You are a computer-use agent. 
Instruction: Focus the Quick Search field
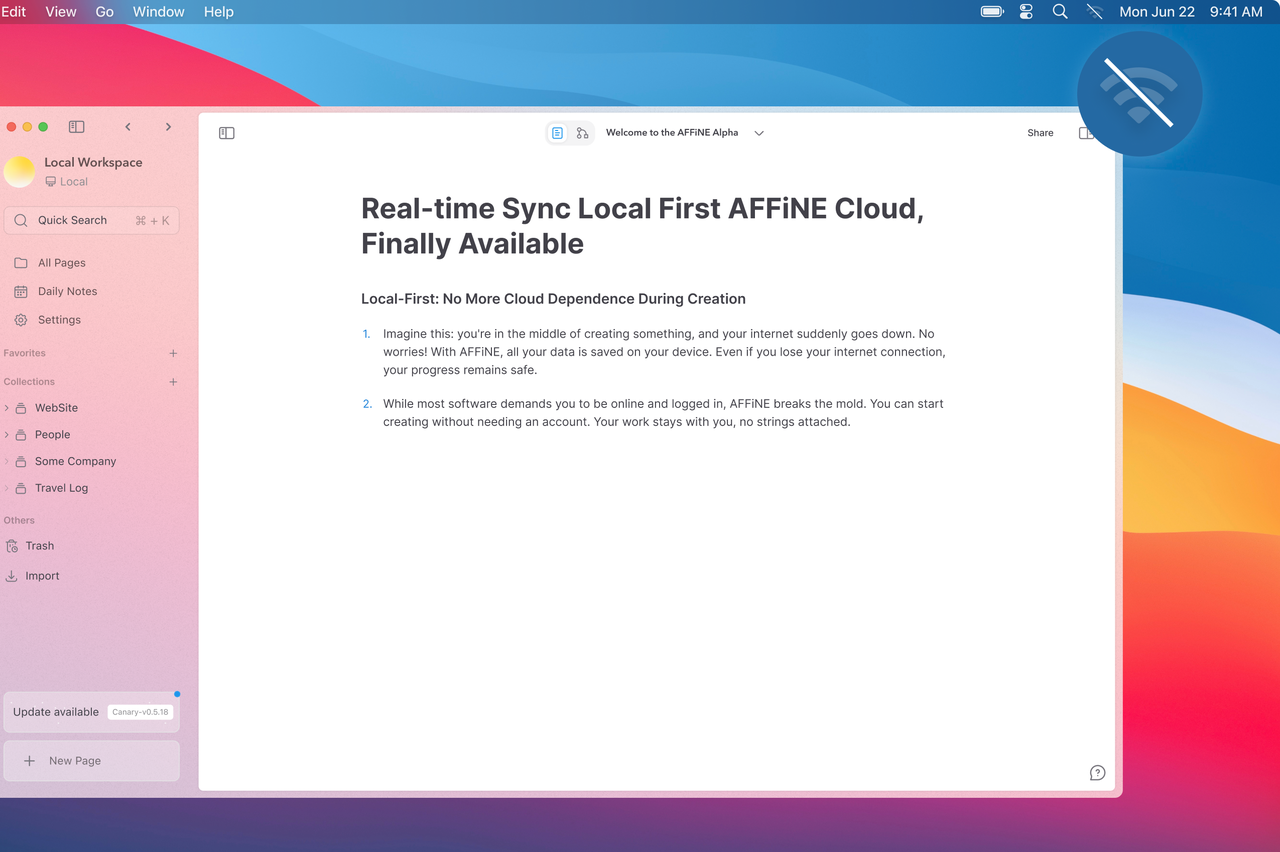(x=92, y=220)
